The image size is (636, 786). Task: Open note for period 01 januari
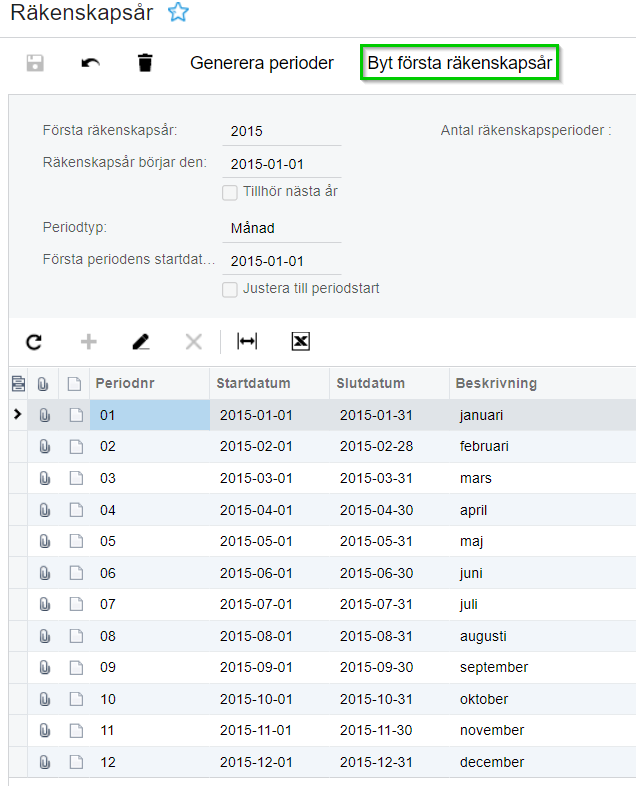pyautogui.click(x=76, y=415)
